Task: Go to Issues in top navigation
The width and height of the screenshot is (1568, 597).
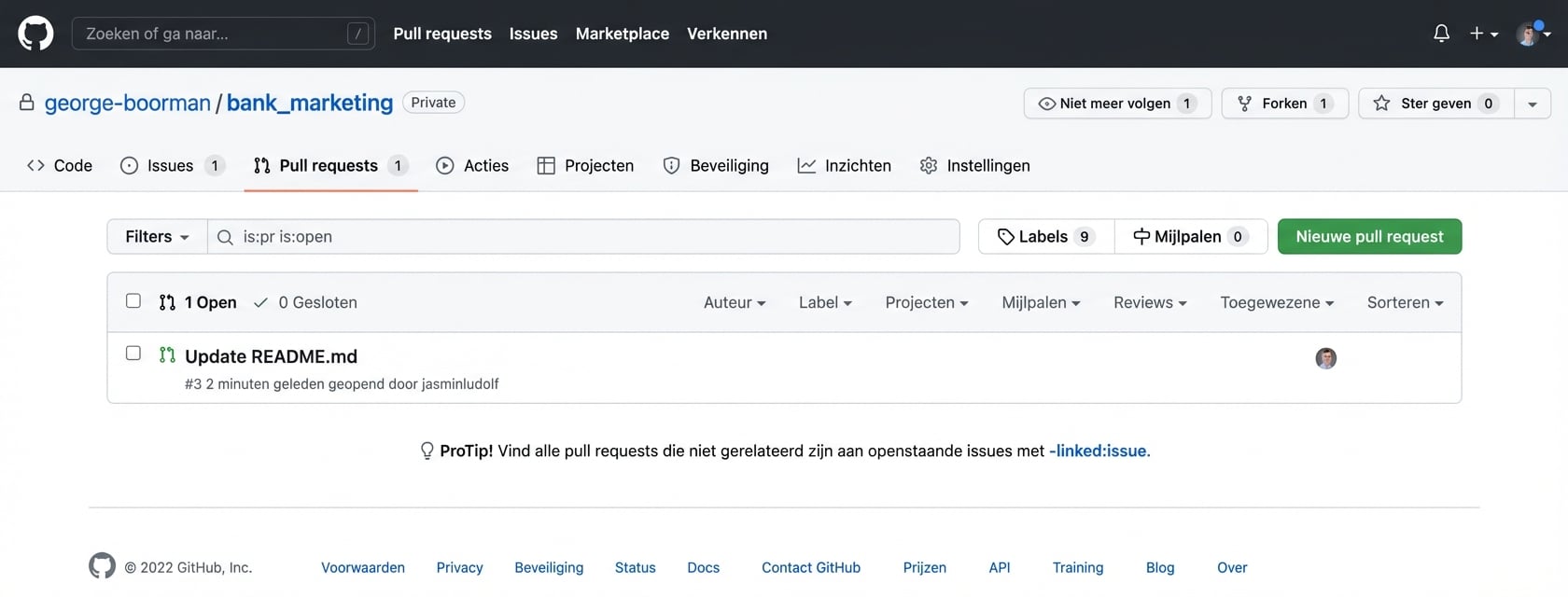Action: pos(533,34)
